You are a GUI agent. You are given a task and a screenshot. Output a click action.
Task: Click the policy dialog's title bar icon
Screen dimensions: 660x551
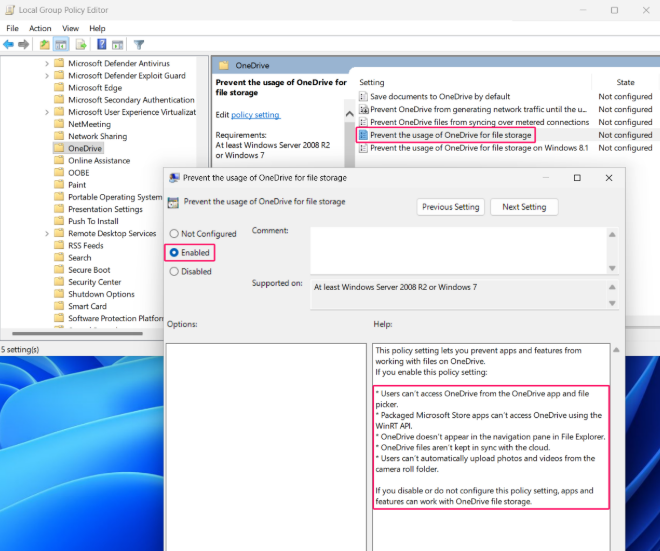click(174, 178)
